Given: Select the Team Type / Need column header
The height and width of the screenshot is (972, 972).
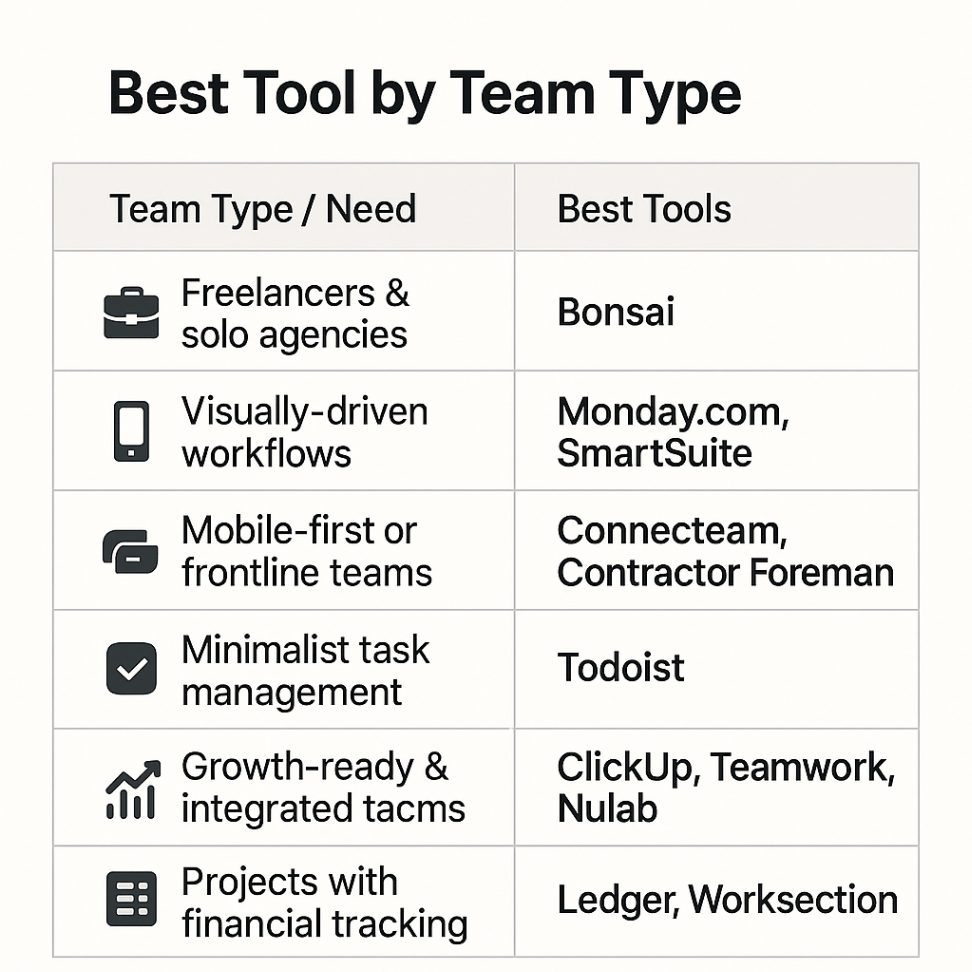Looking at the screenshot, I should pos(263,209).
